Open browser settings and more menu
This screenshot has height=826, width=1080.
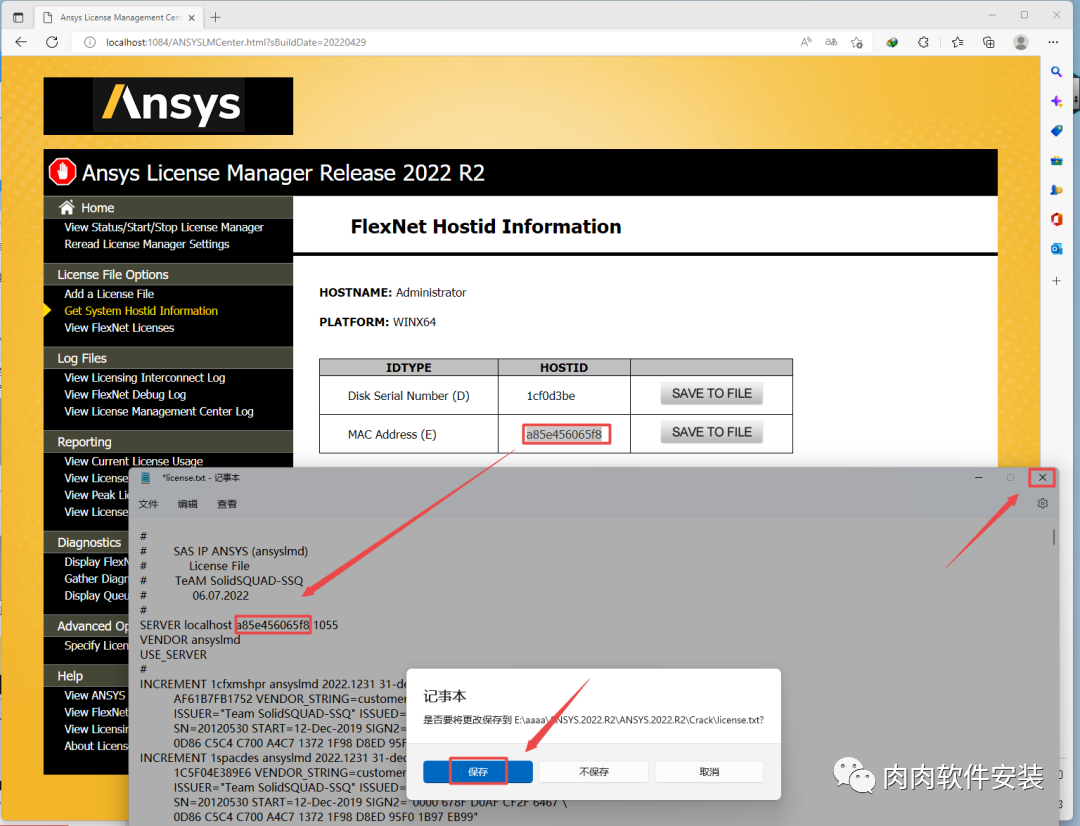pyautogui.click(x=1053, y=42)
